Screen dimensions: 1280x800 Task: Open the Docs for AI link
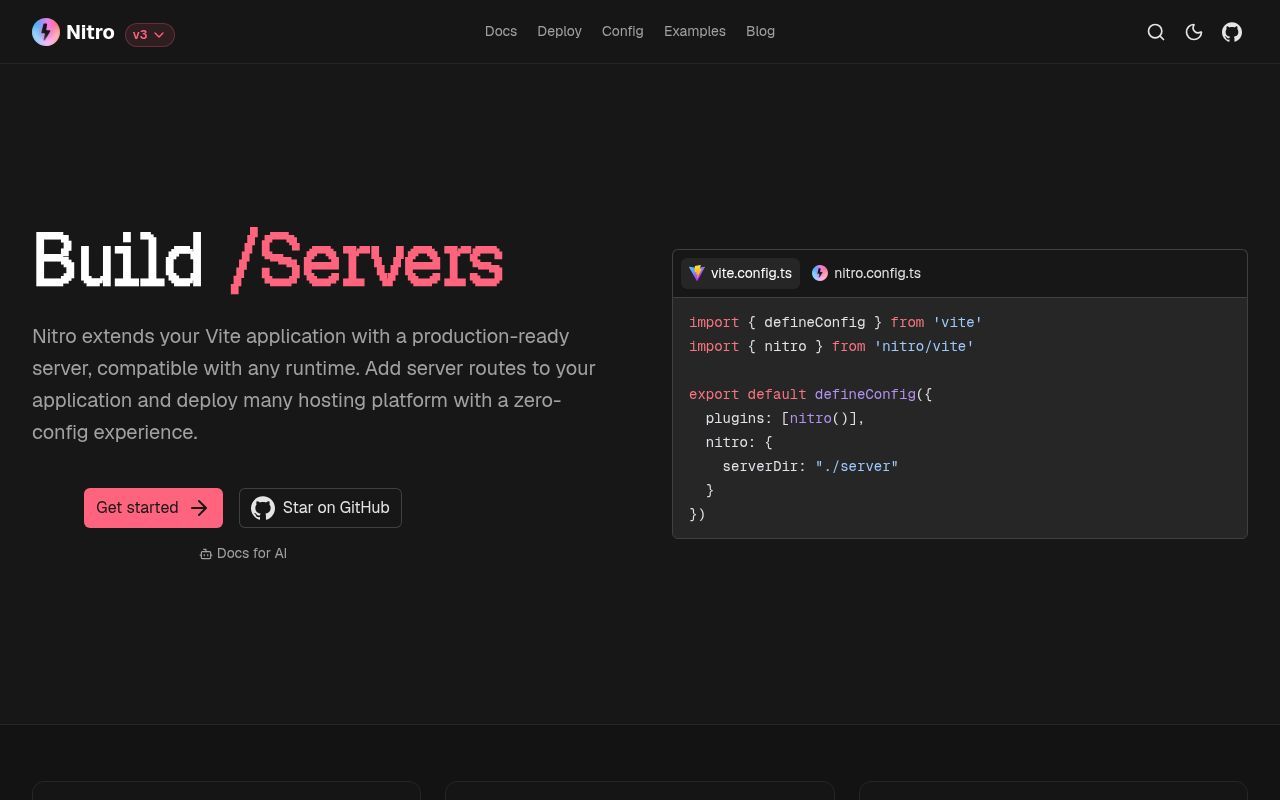(x=243, y=553)
